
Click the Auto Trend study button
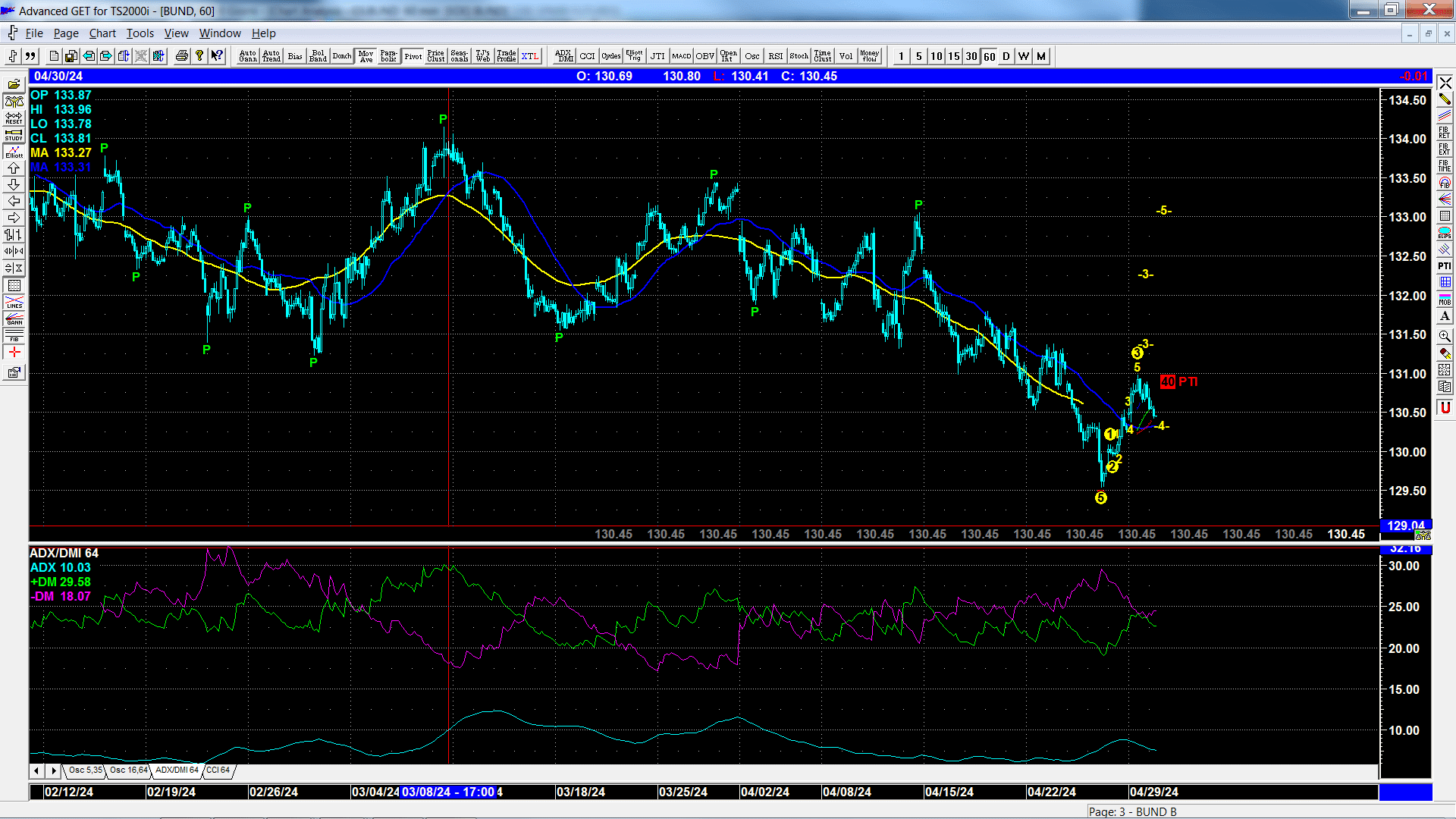[x=271, y=56]
